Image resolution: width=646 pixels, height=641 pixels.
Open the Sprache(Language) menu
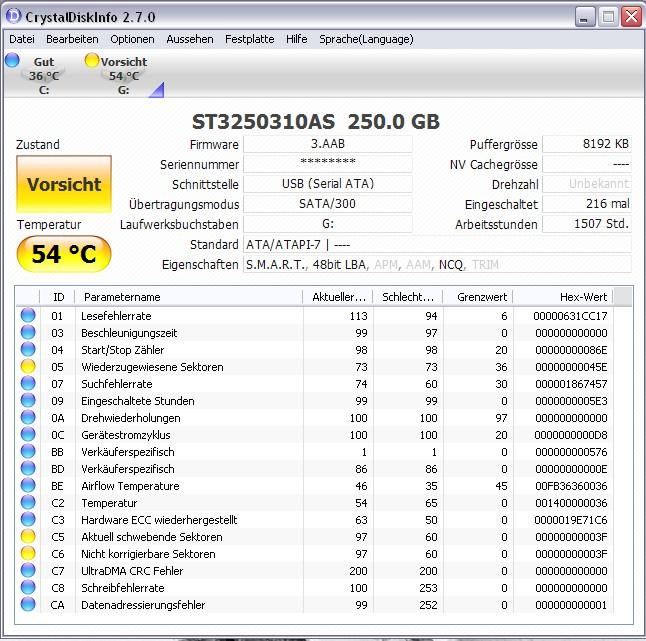click(366, 39)
